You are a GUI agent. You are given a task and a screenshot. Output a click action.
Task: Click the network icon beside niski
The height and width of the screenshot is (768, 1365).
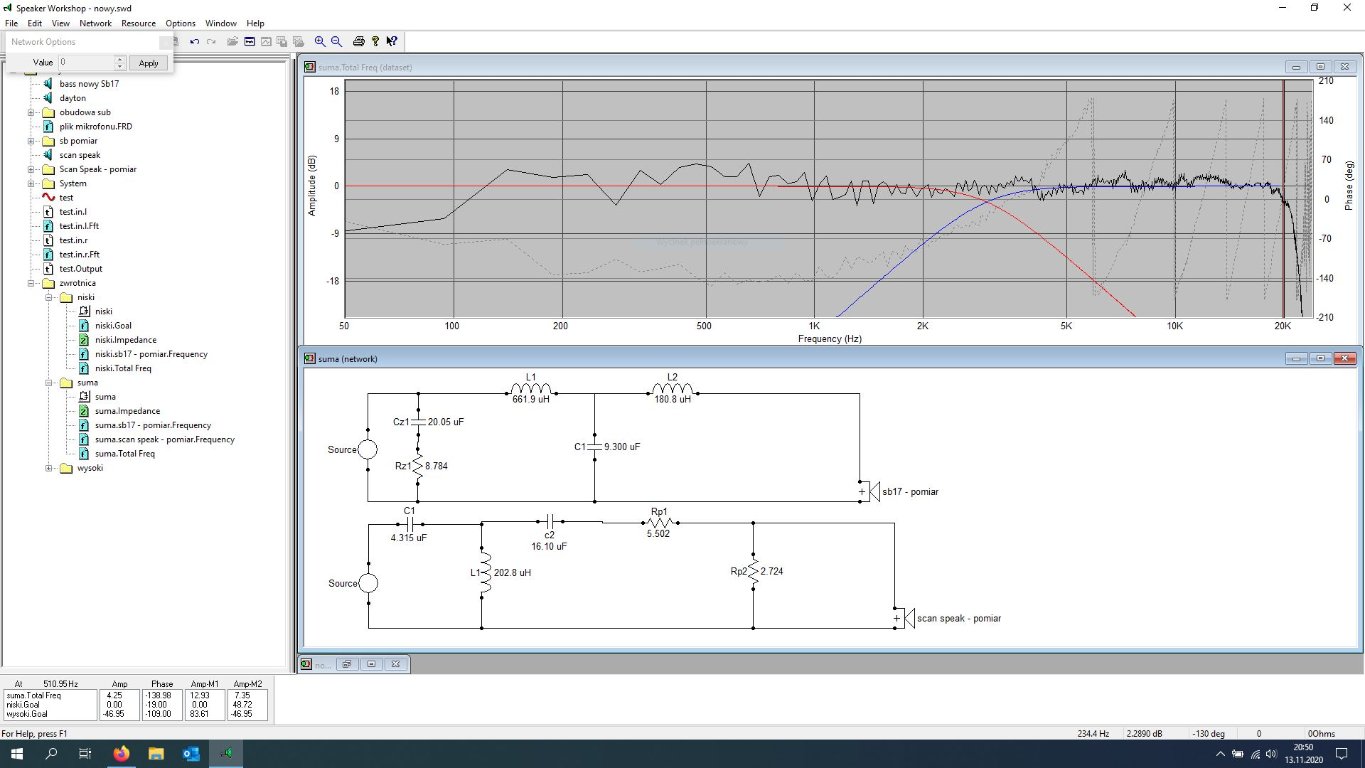(84, 311)
